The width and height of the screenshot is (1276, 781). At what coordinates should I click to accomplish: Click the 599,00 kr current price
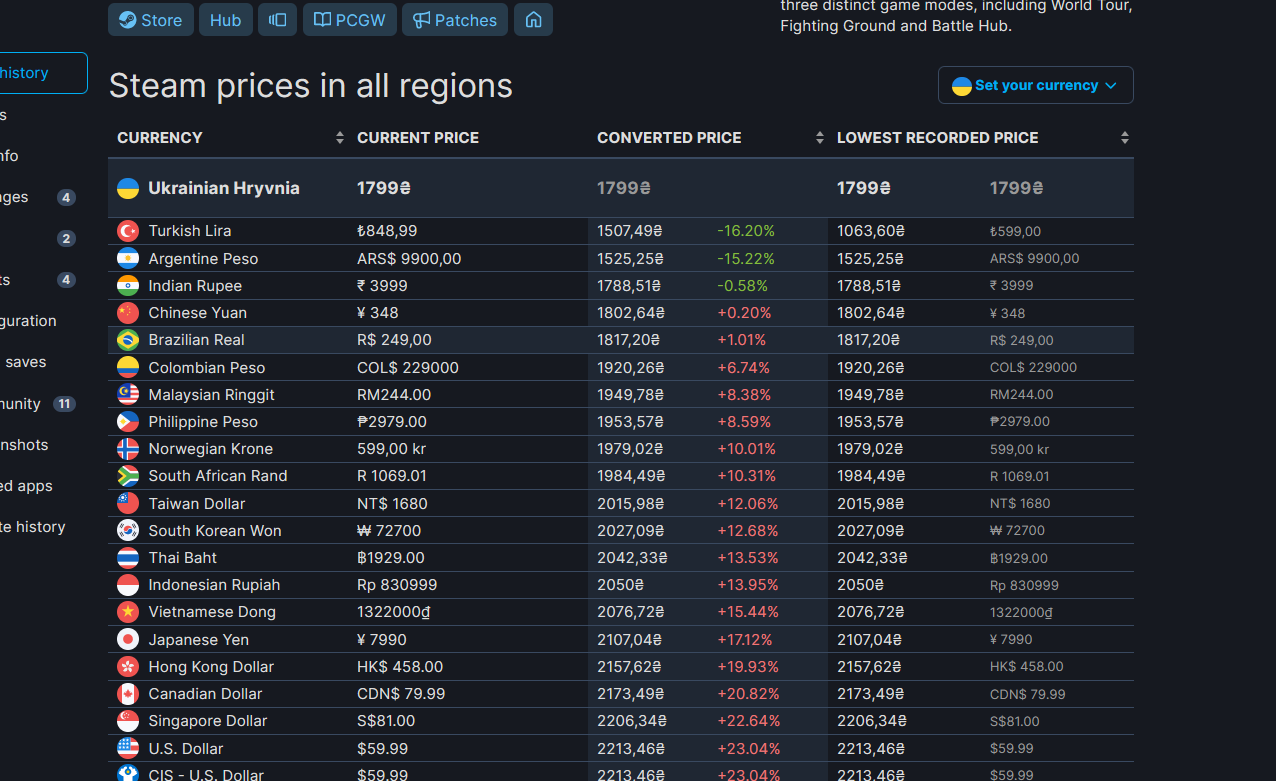click(x=392, y=448)
